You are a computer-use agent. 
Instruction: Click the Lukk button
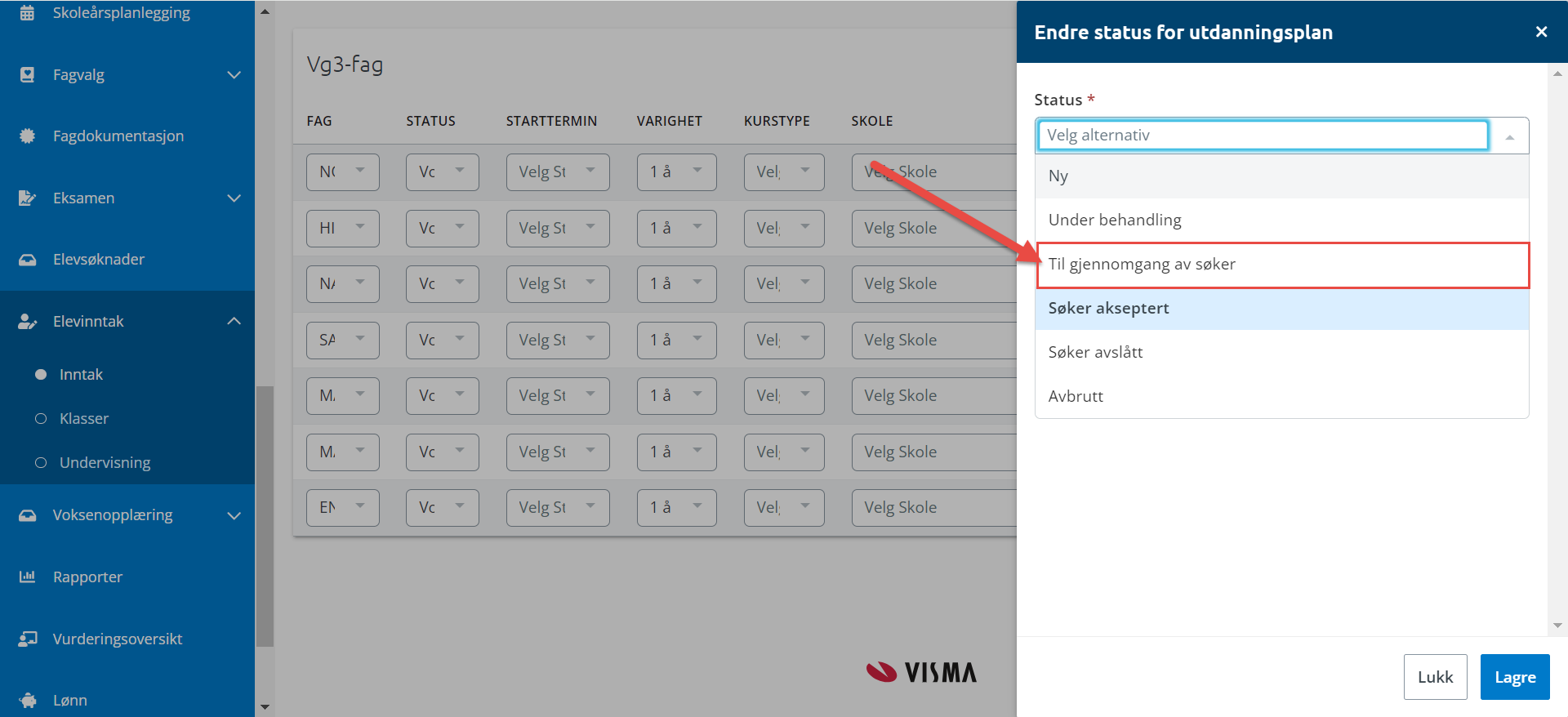coord(1435,677)
